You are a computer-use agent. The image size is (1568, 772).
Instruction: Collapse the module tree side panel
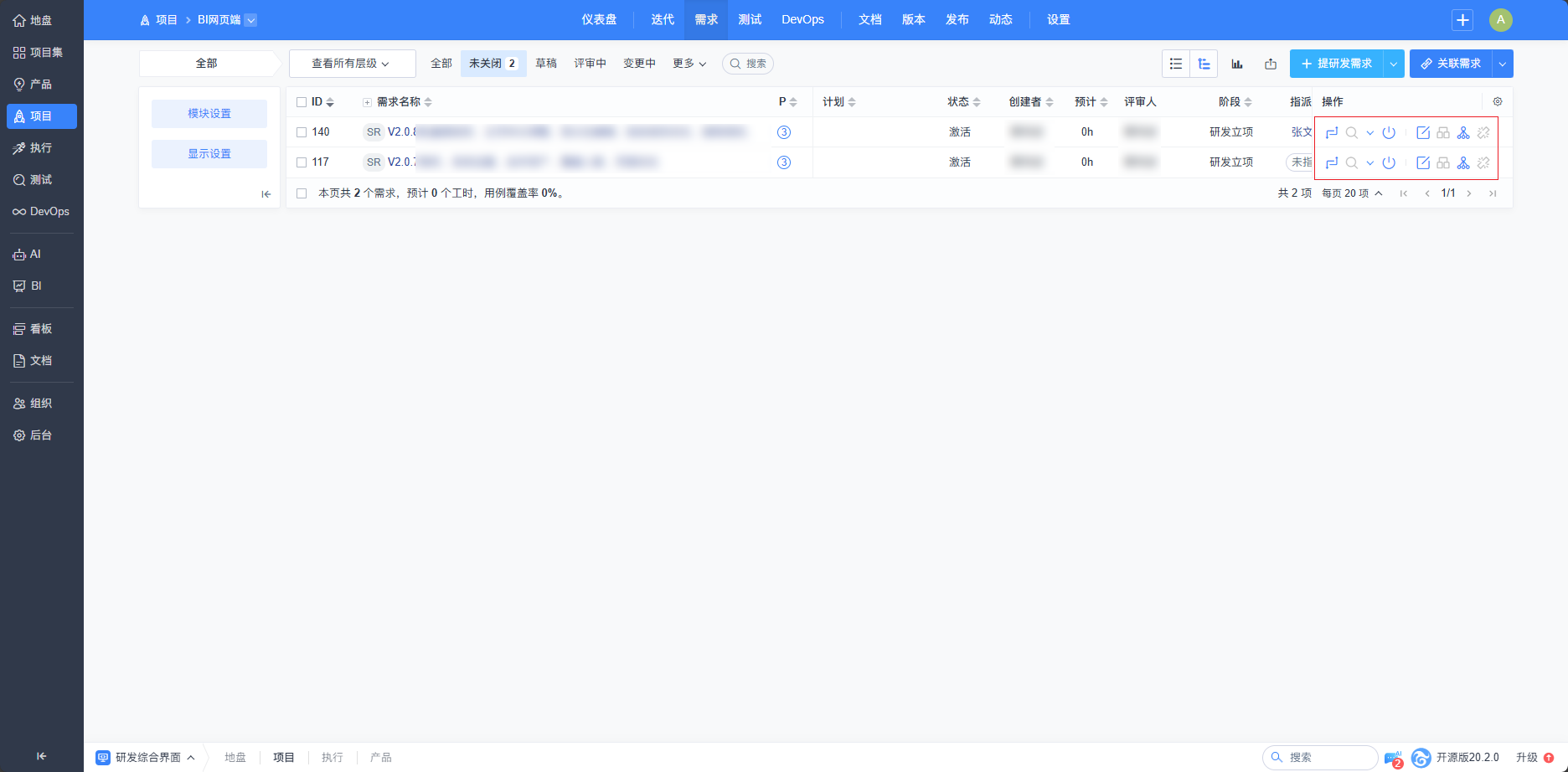266,194
